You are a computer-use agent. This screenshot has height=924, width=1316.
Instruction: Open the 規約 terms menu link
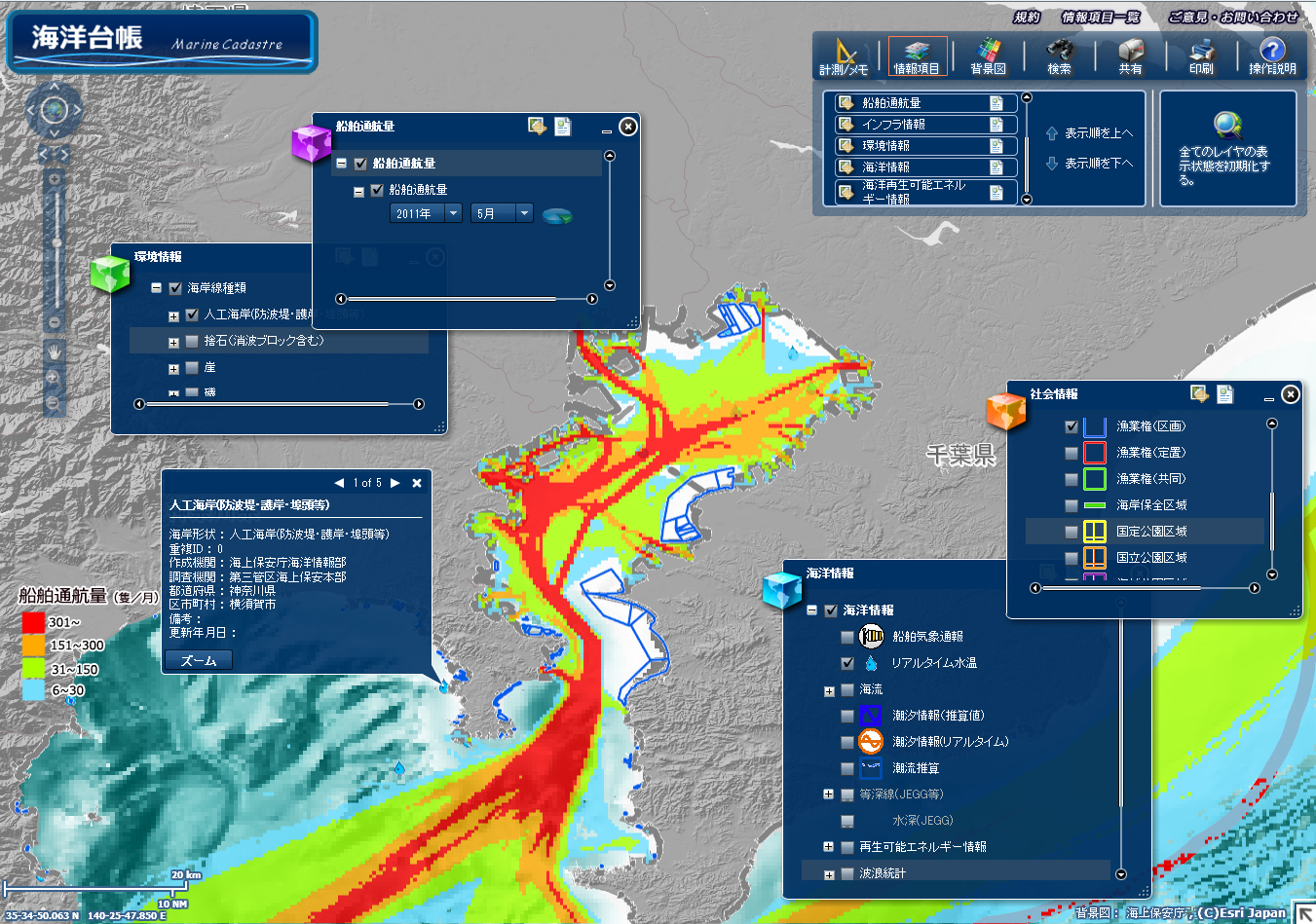coord(1027,17)
